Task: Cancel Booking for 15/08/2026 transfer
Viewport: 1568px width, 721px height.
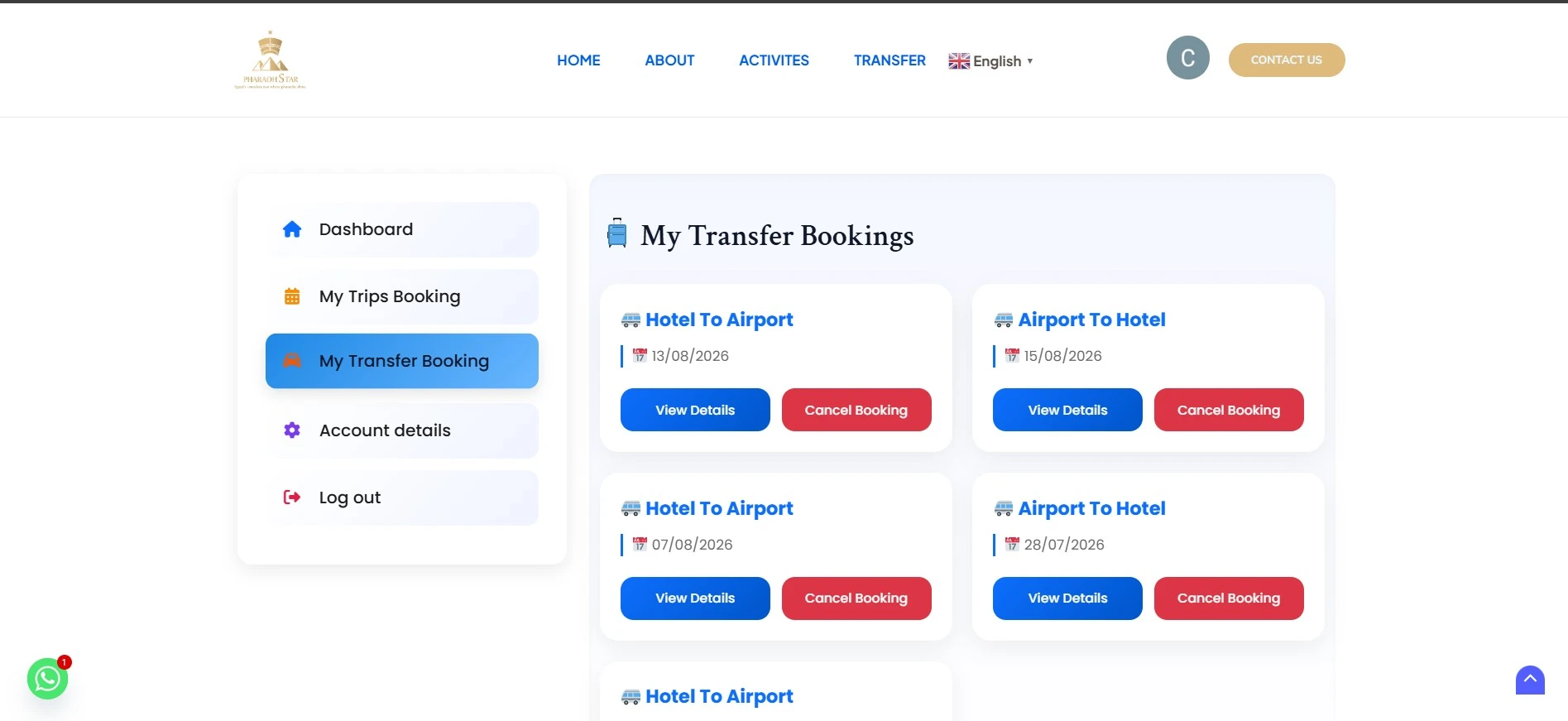Action: coord(1229,410)
